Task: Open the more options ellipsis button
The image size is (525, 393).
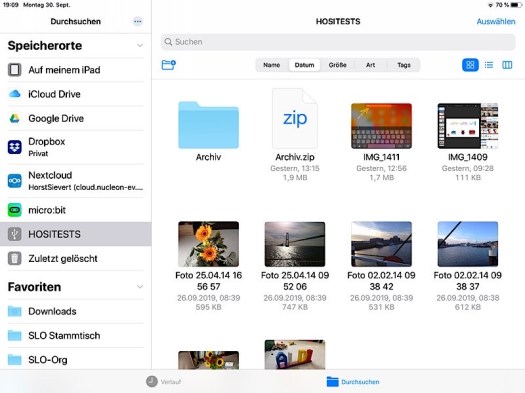Action: pyautogui.click(x=138, y=21)
